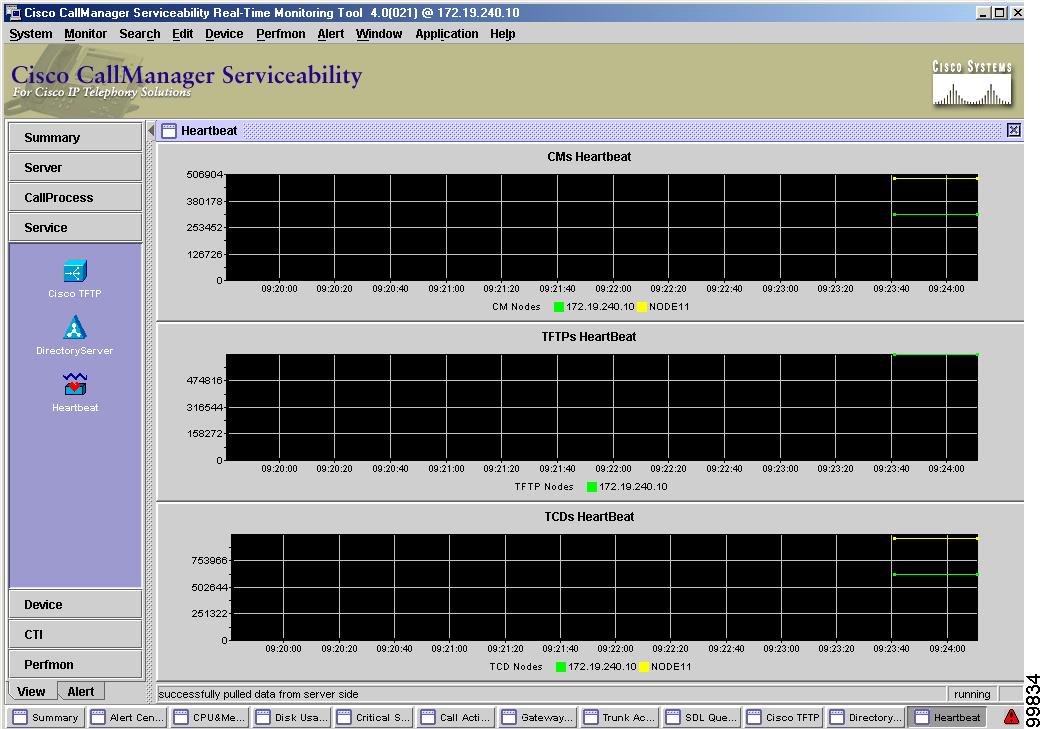Expand the Perfmon category in sidebar
The width and height of the screenshot is (1046, 729).
tap(75, 664)
